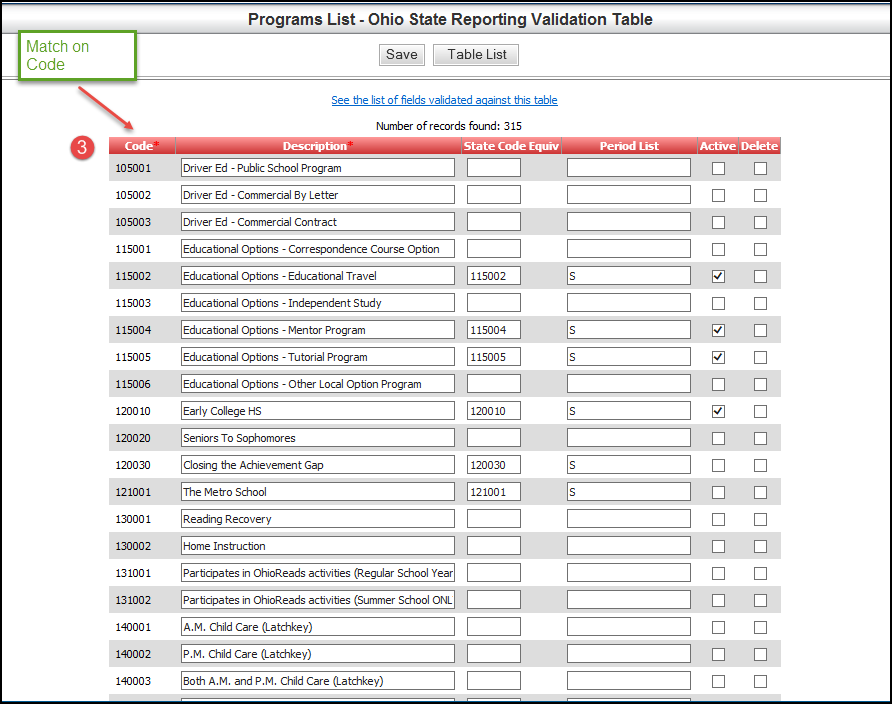Click the Match on Code callout box

(x=77, y=56)
